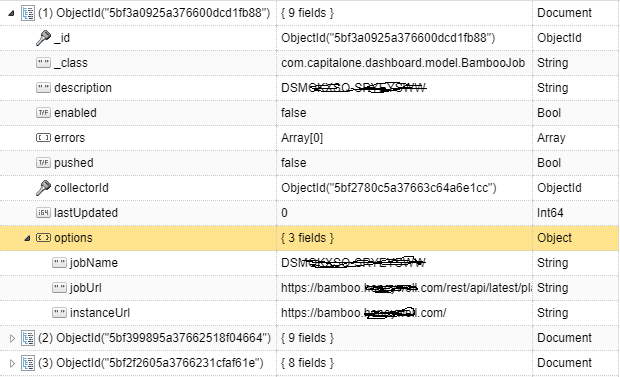Click the array bracket icon beside errors

pyautogui.click(x=43, y=138)
